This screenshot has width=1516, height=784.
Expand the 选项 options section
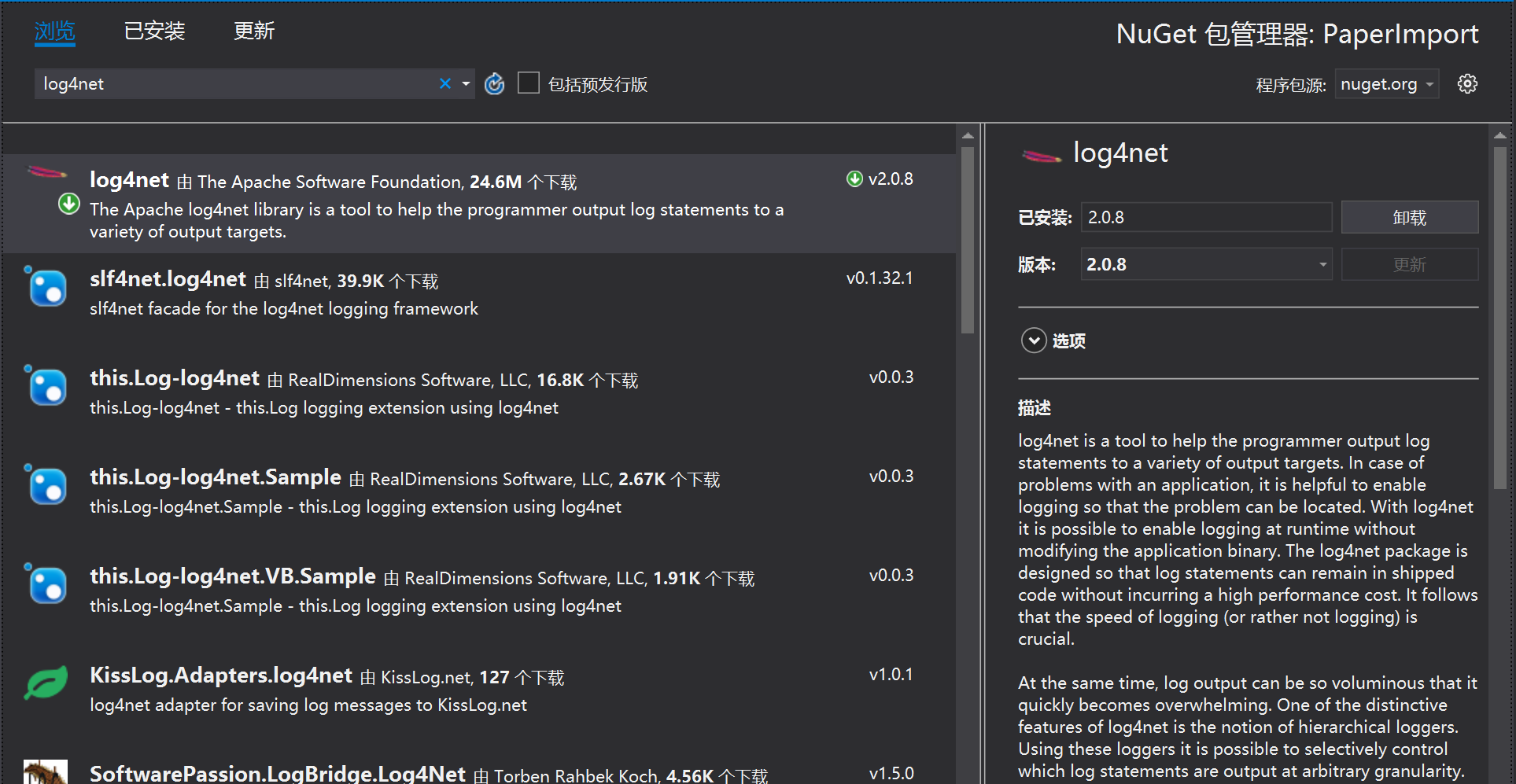click(x=1034, y=340)
